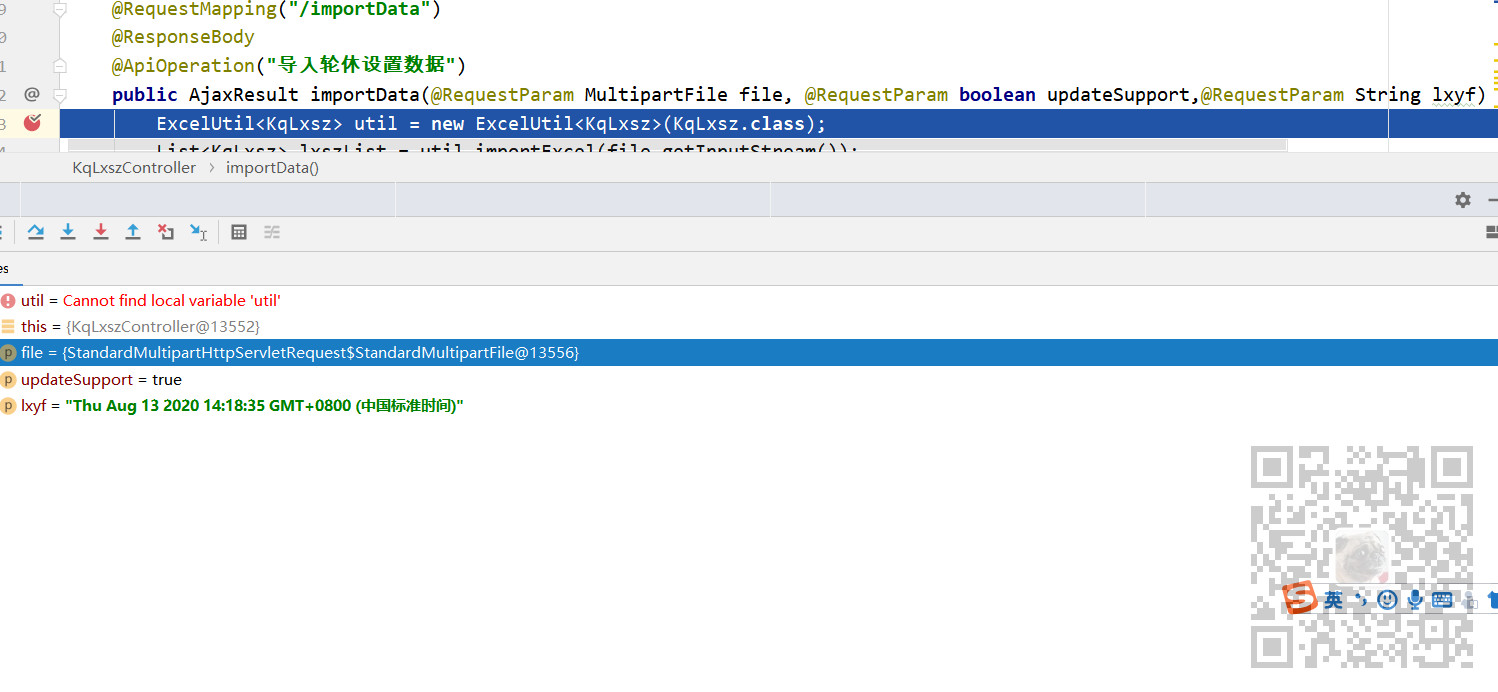Open the IME emoji smiley icon
The image size is (1498, 692).
click(x=1387, y=600)
